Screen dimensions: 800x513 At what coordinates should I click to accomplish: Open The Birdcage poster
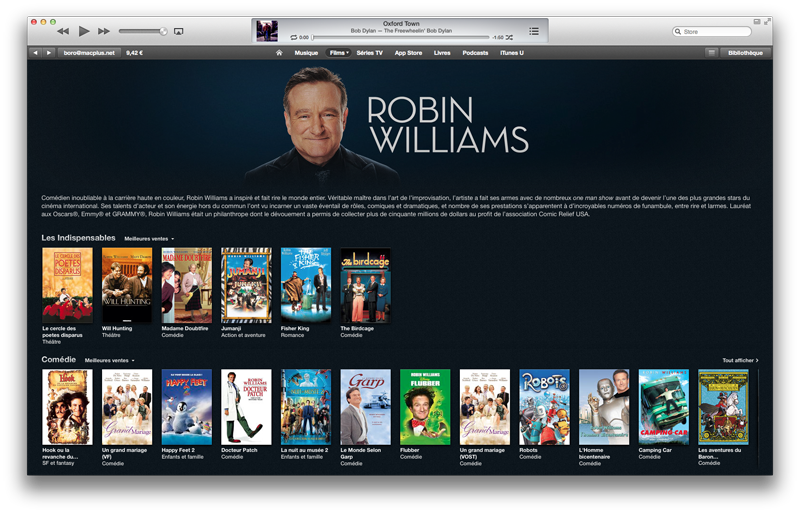[366, 285]
